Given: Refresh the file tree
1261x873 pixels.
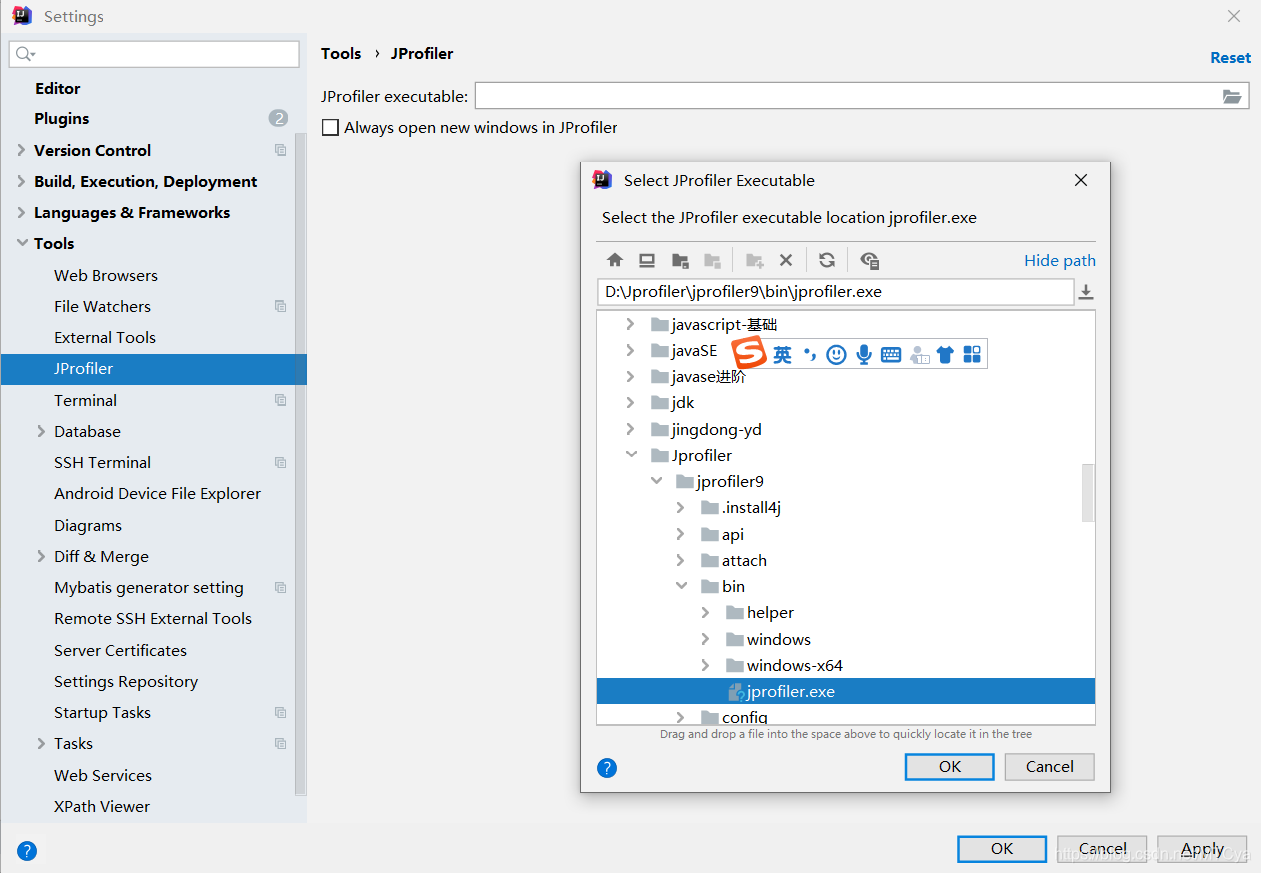Looking at the screenshot, I should point(827,260).
